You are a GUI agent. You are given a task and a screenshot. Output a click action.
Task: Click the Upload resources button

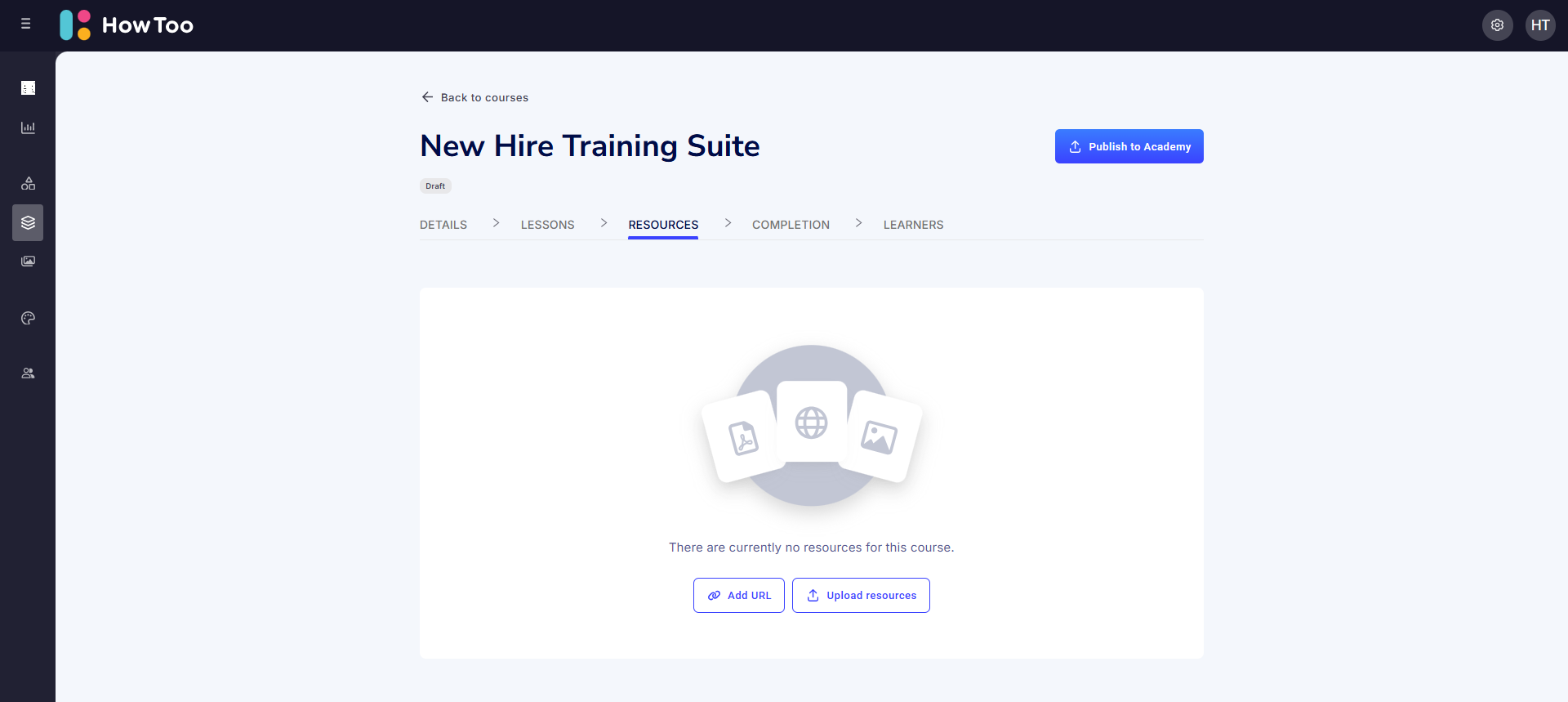coord(861,596)
